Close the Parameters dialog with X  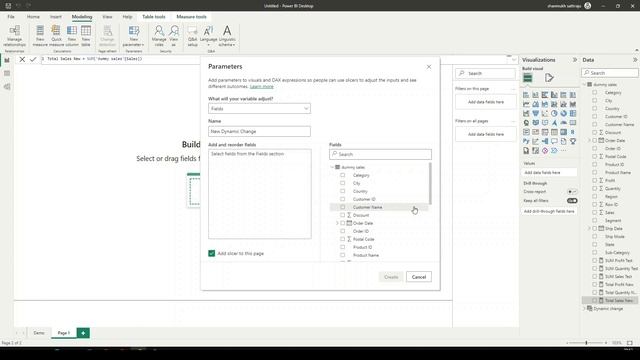click(x=429, y=67)
